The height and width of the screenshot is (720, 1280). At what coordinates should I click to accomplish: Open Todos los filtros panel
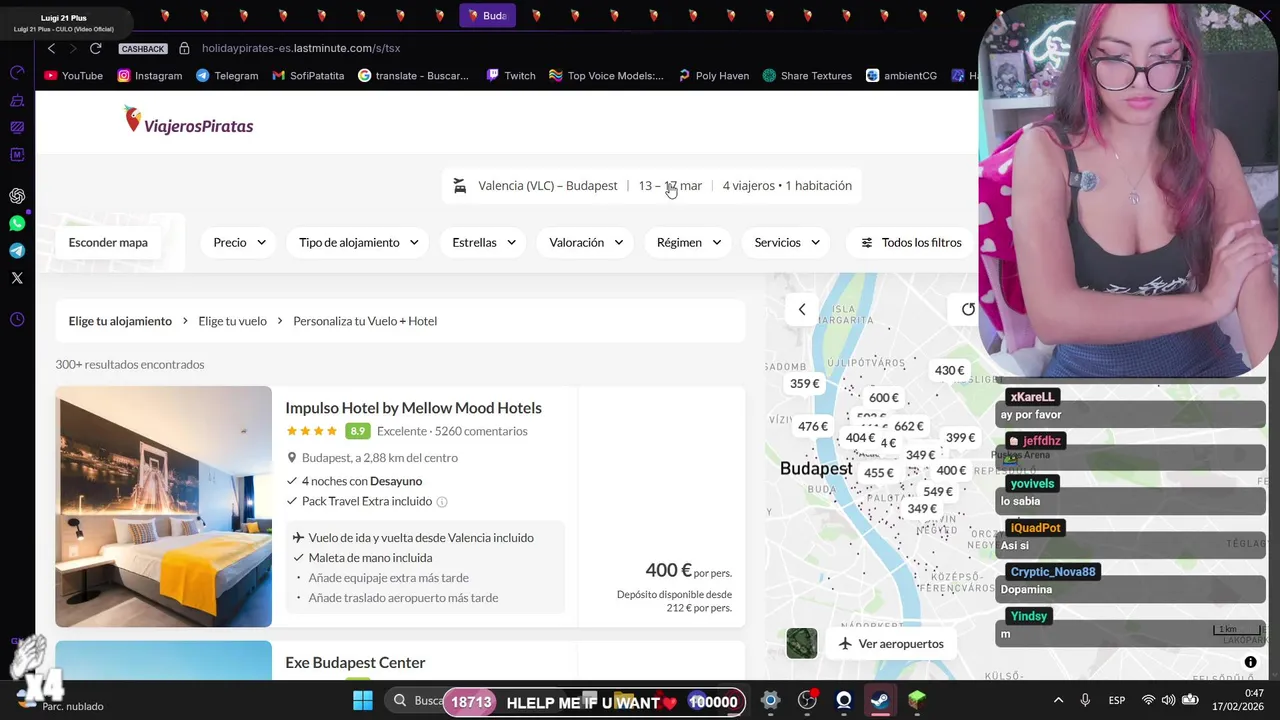pyautogui.click(x=911, y=242)
